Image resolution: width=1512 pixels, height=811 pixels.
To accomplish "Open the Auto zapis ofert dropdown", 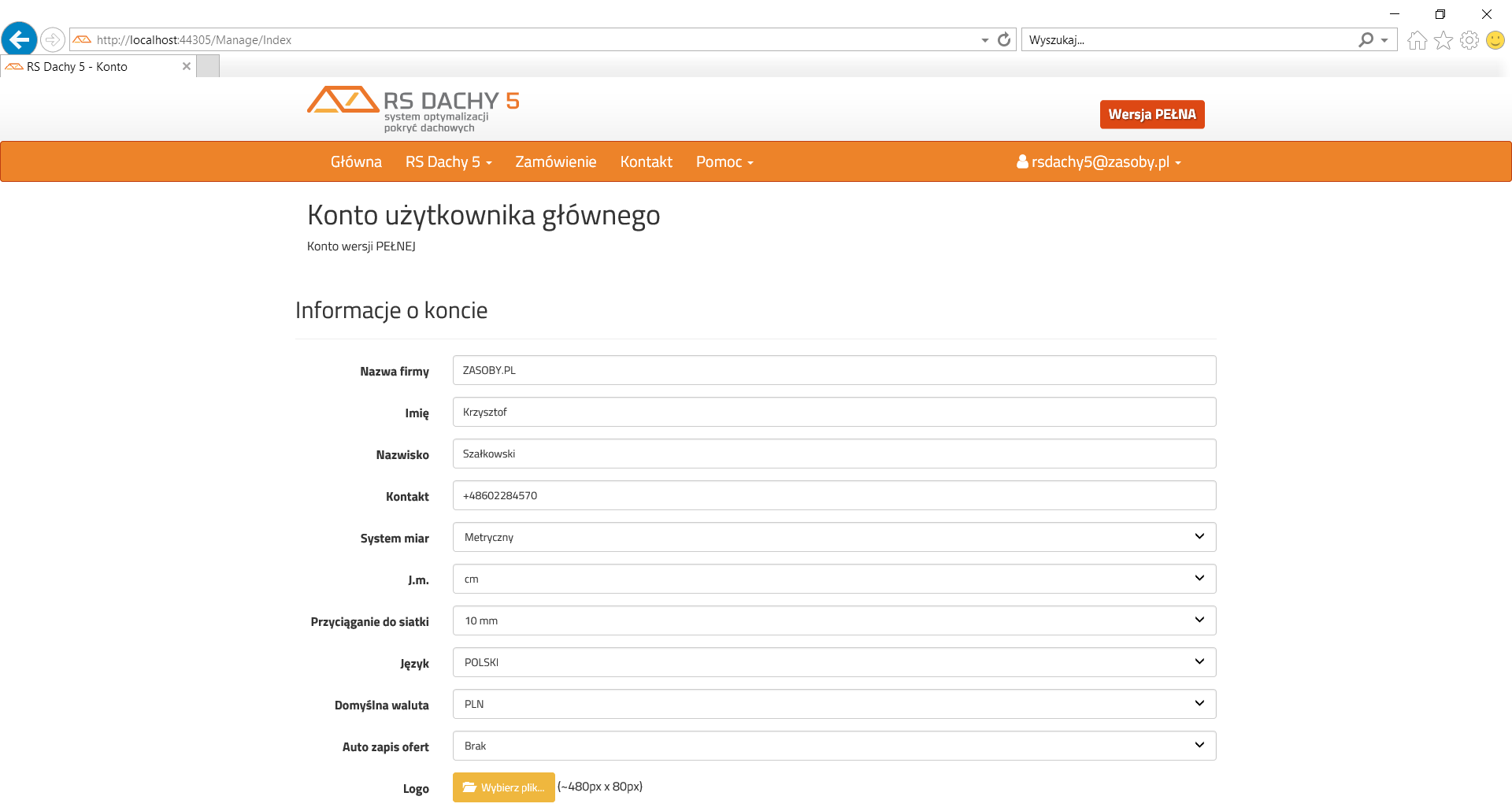I will tap(834, 746).
